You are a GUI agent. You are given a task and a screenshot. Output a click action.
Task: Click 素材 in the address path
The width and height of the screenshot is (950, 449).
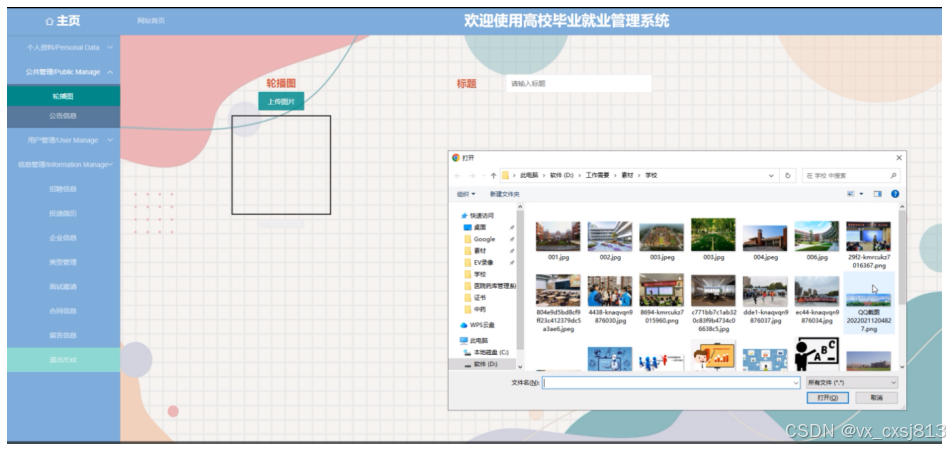(x=626, y=176)
